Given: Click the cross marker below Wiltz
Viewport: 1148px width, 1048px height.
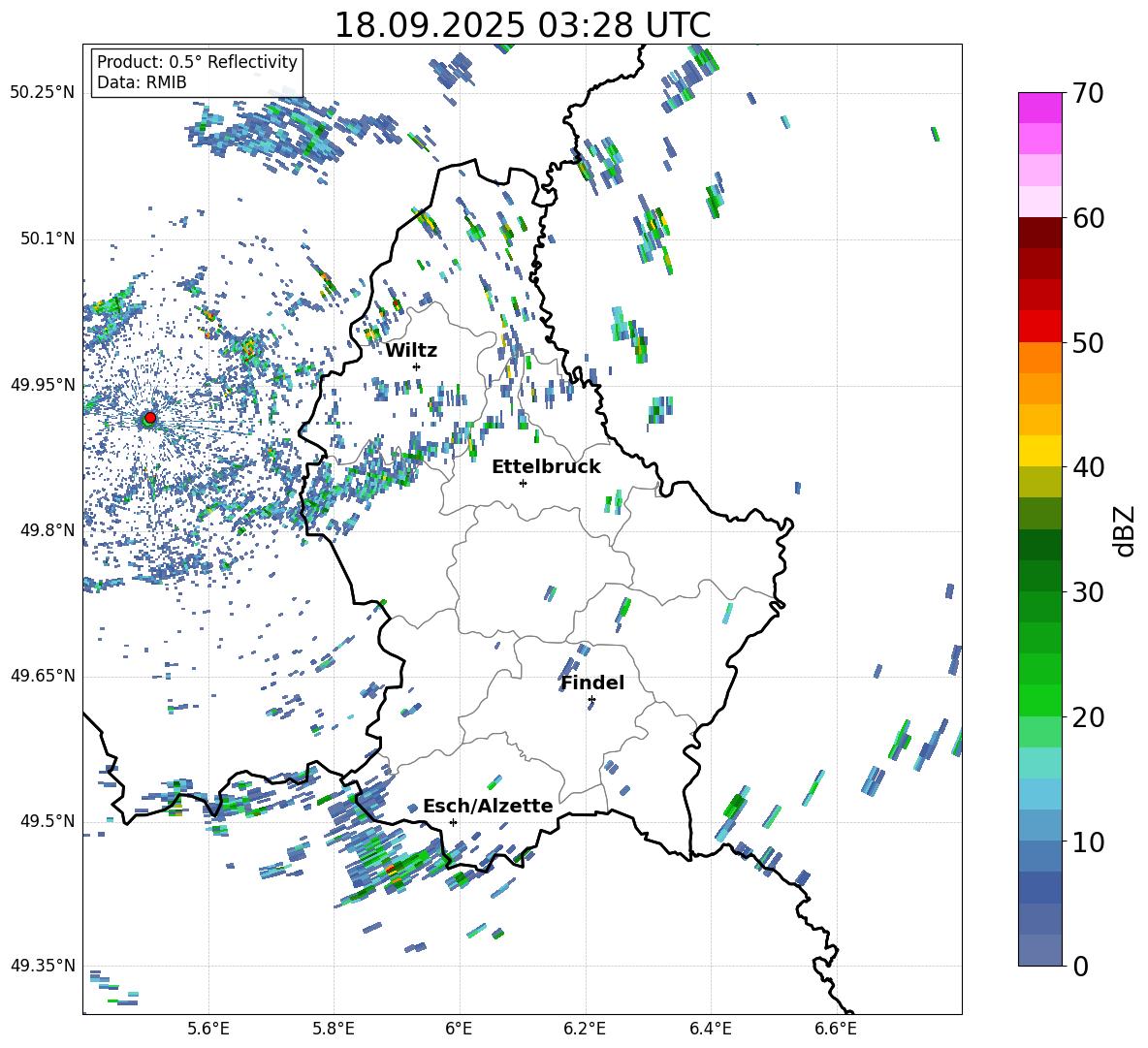Looking at the screenshot, I should tap(416, 366).
